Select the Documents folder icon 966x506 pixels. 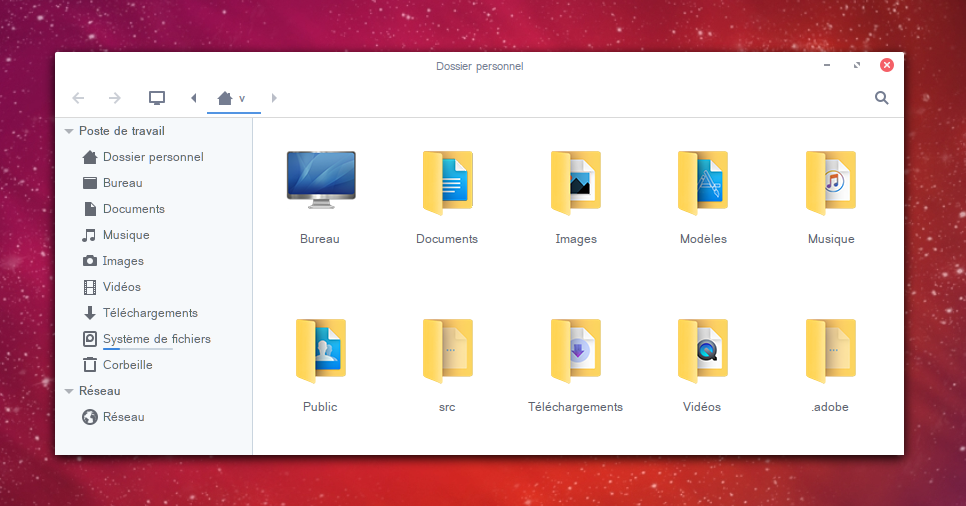pyautogui.click(x=448, y=182)
